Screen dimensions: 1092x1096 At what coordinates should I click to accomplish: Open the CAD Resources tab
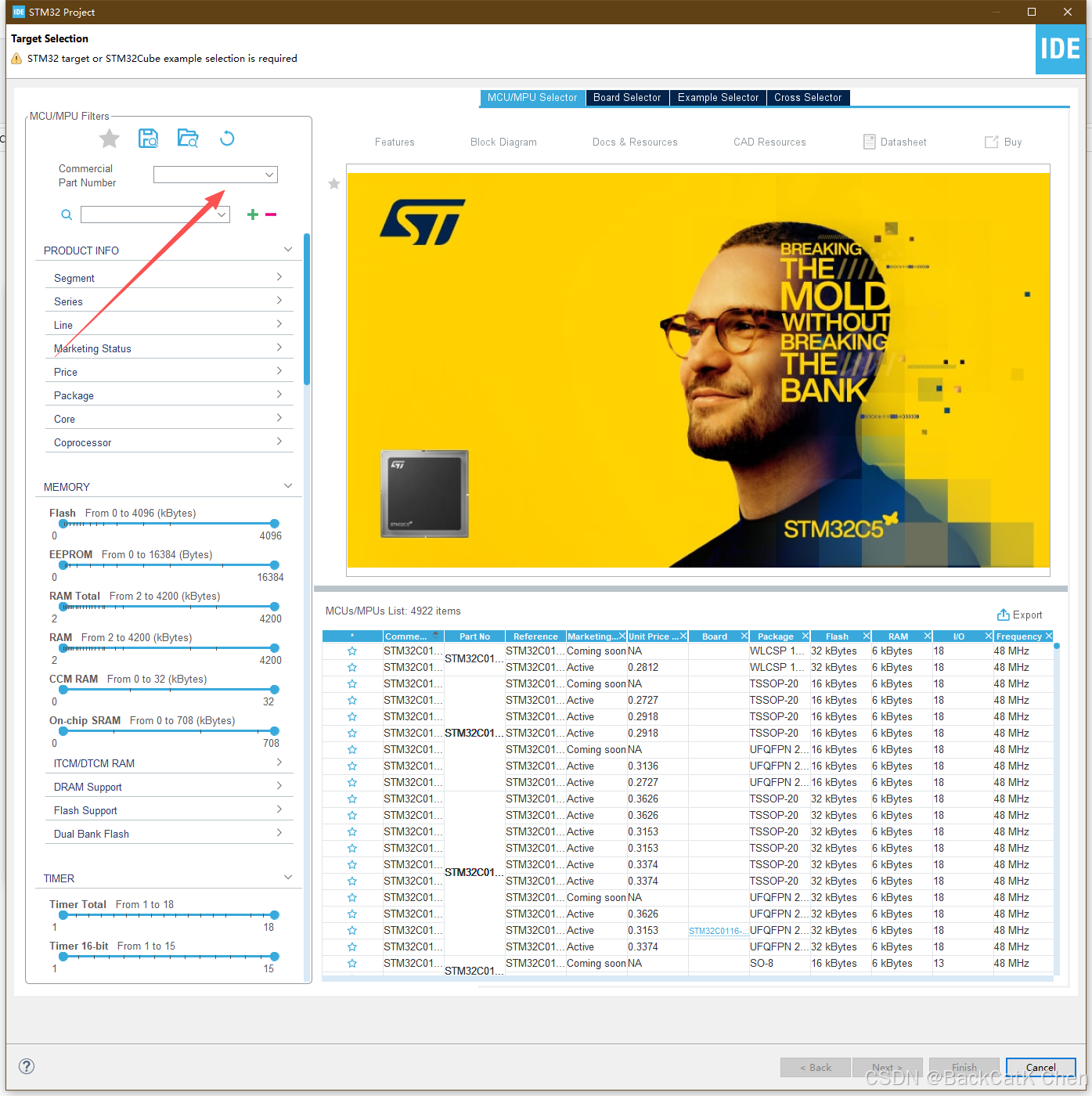tap(769, 142)
